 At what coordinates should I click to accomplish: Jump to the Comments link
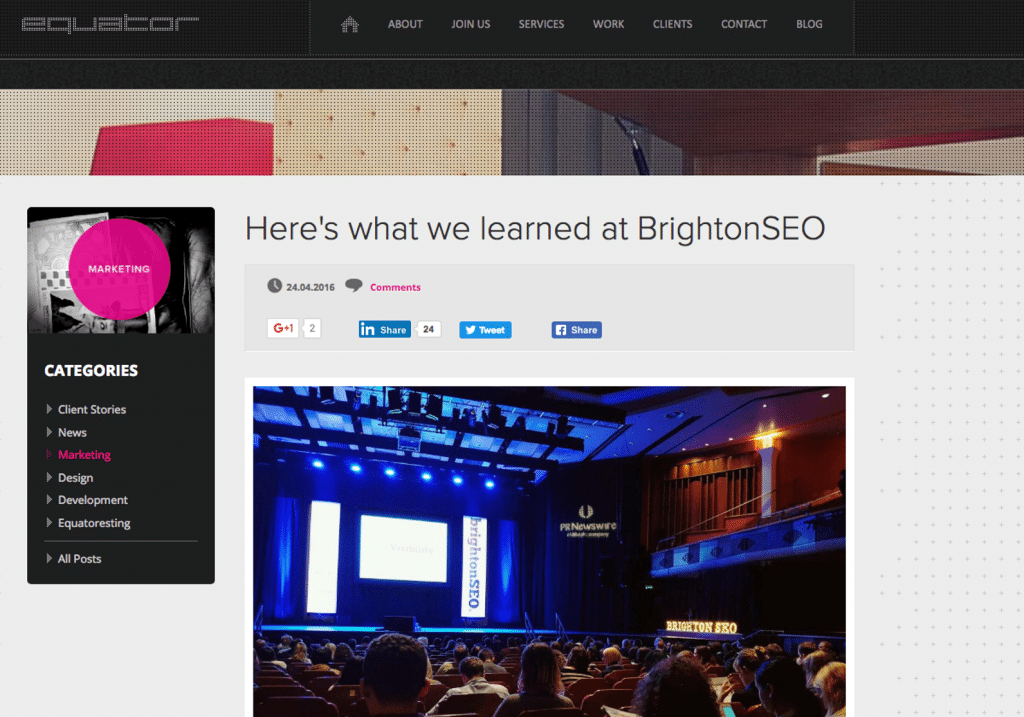395,287
